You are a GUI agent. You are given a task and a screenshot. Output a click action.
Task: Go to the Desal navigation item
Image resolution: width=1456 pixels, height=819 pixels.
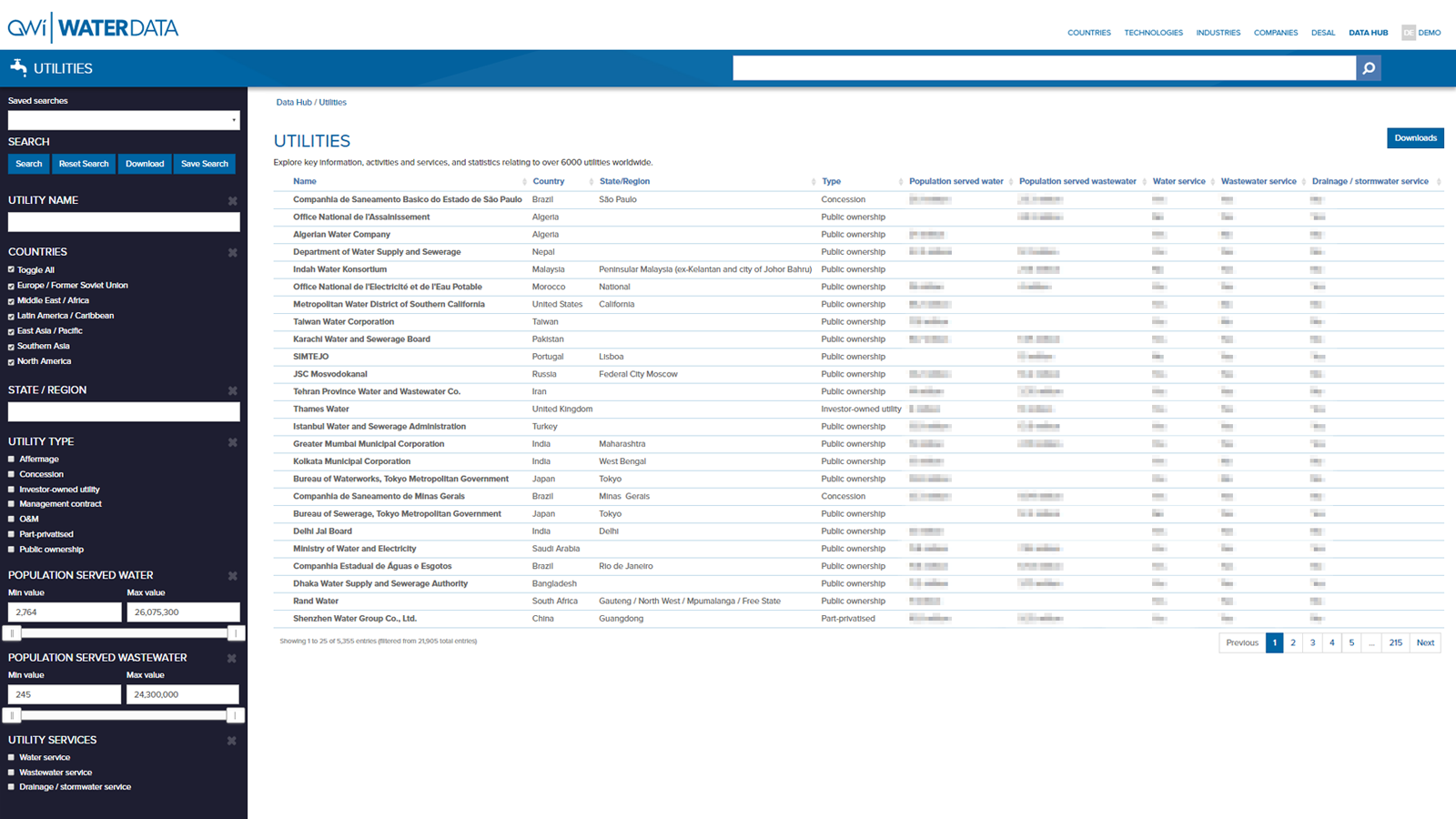coord(1322,33)
